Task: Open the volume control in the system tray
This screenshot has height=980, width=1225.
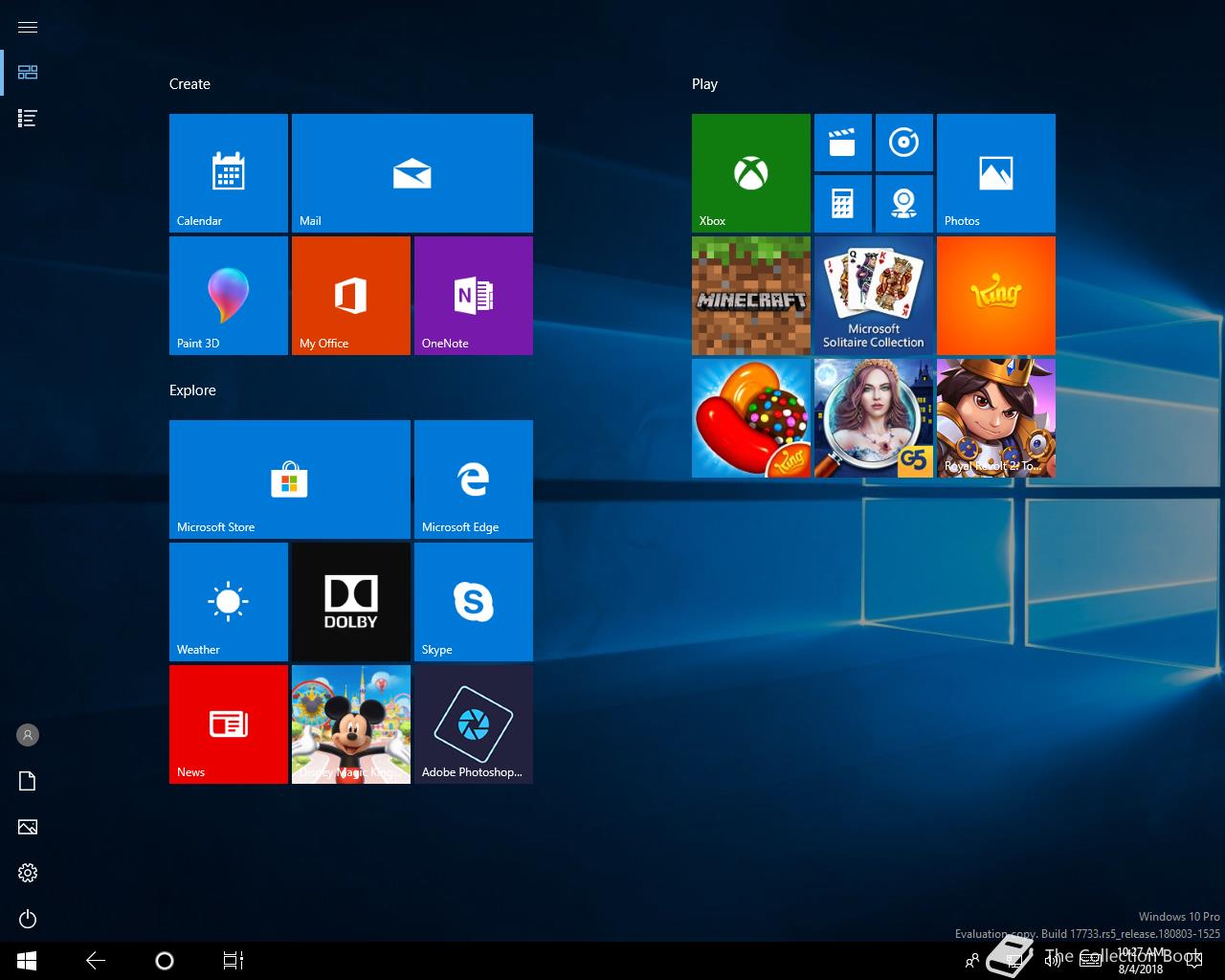Action: pos(1052,961)
